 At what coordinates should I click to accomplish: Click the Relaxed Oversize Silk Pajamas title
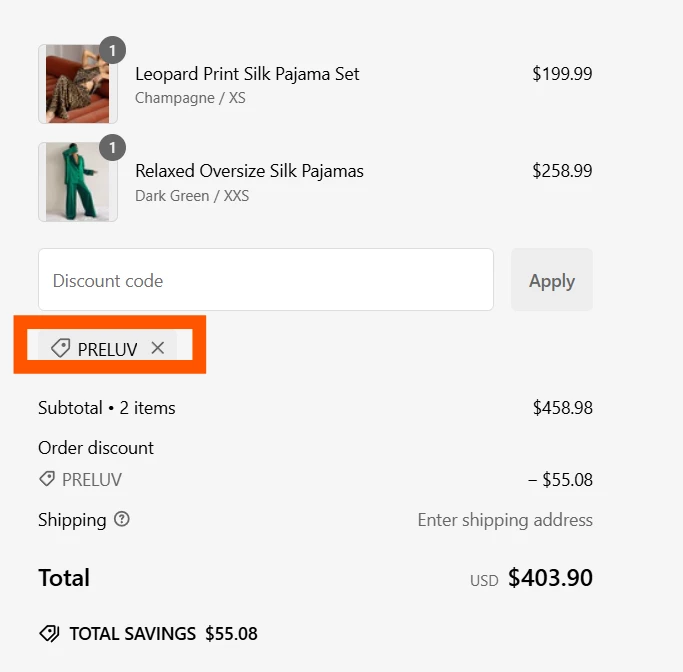click(x=249, y=171)
